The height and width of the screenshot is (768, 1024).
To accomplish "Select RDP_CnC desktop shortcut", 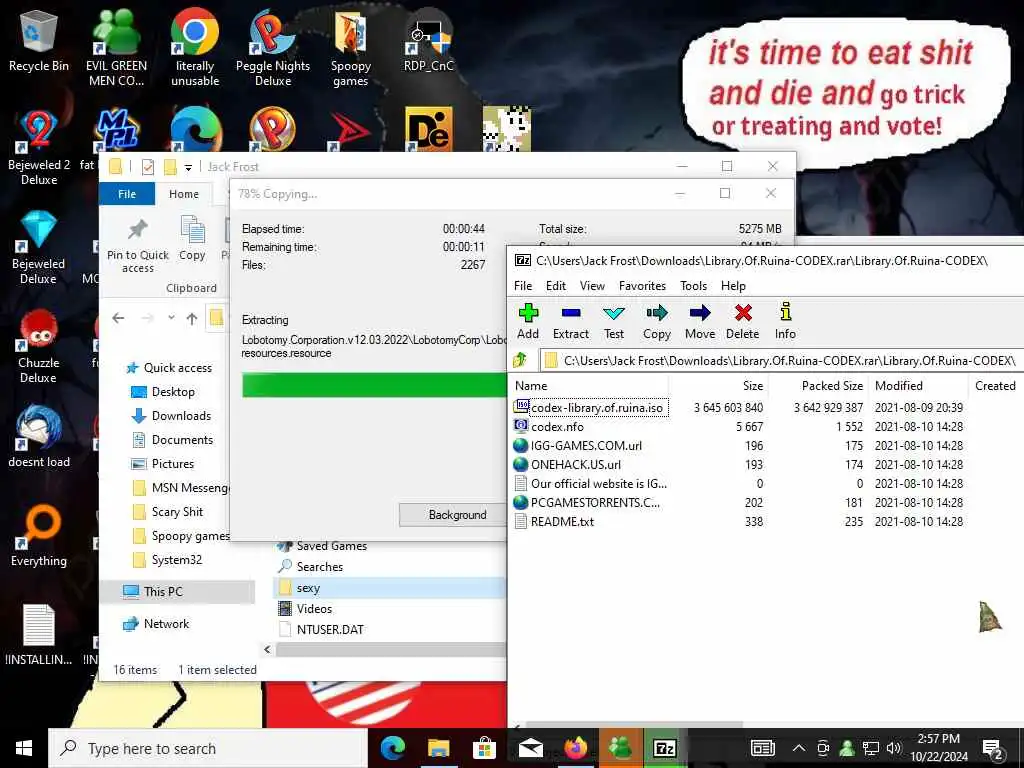I will click(x=428, y=40).
